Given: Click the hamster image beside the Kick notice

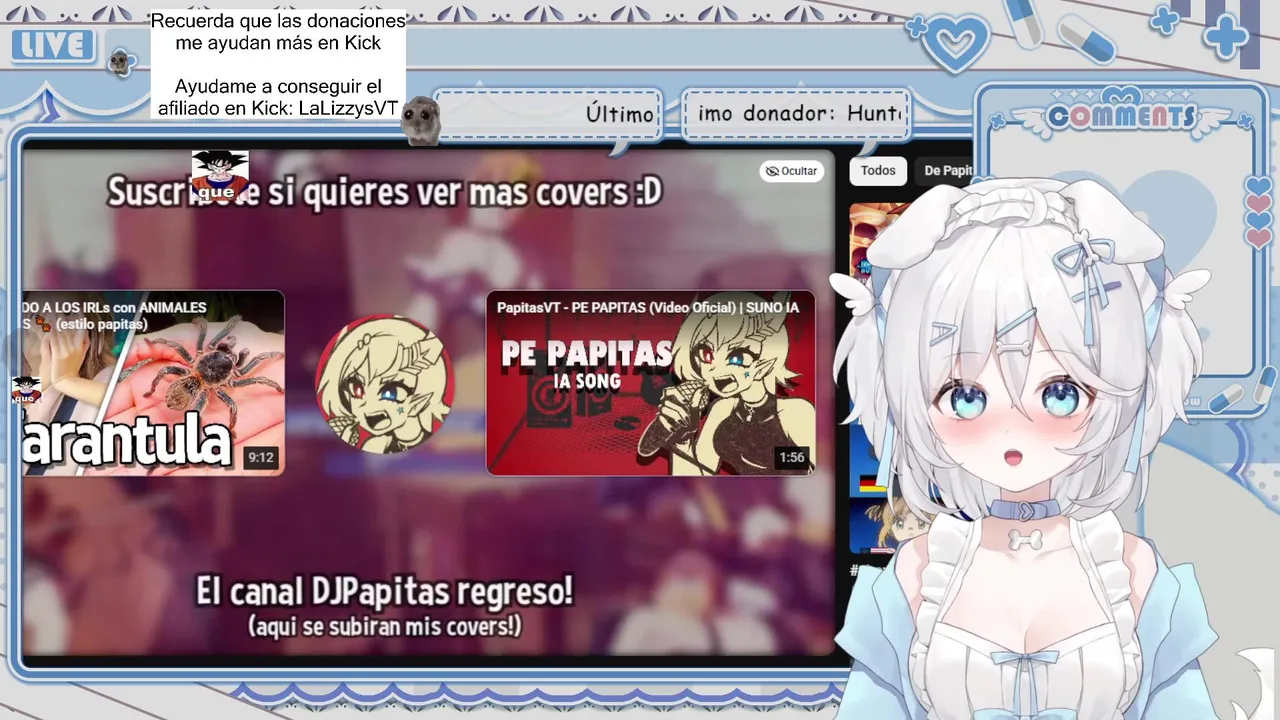Looking at the screenshot, I should pos(420,122).
